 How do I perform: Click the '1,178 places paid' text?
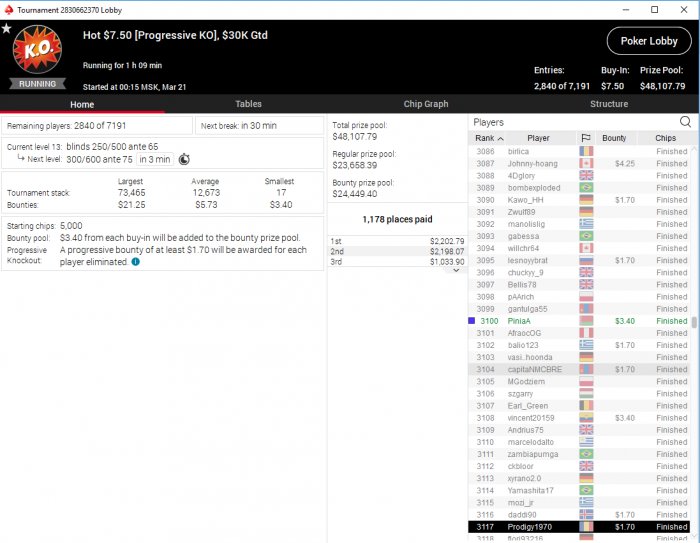pos(397,219)
